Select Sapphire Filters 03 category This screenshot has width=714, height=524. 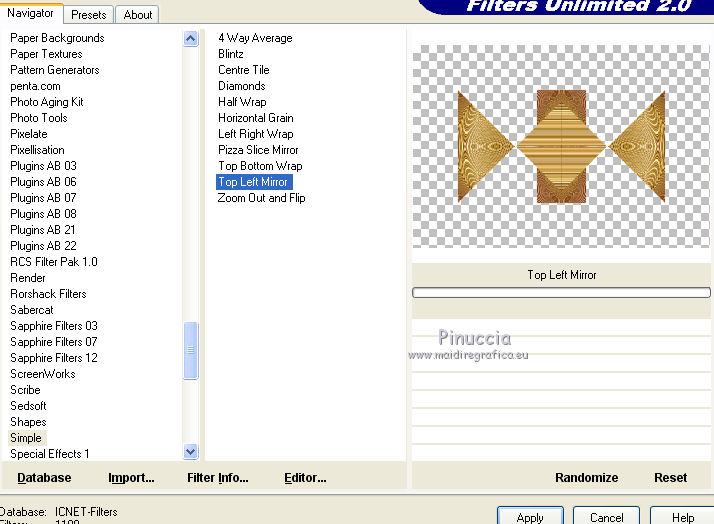click(x=54, y=326)
